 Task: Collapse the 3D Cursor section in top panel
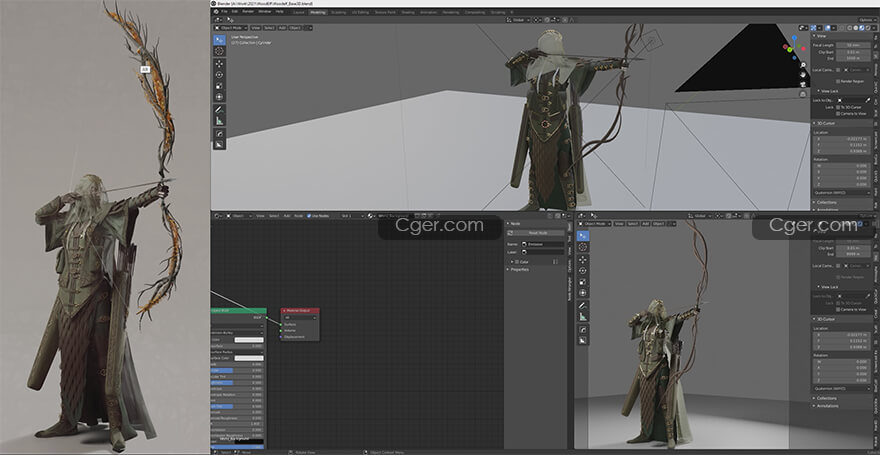(825, 123)
